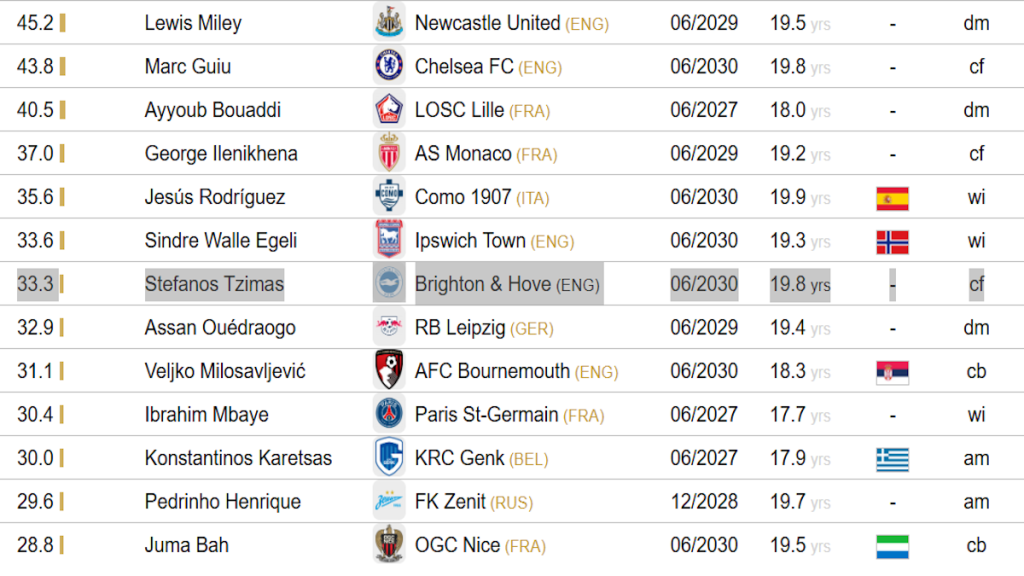Click Juma Bah's name

[187, 545]
